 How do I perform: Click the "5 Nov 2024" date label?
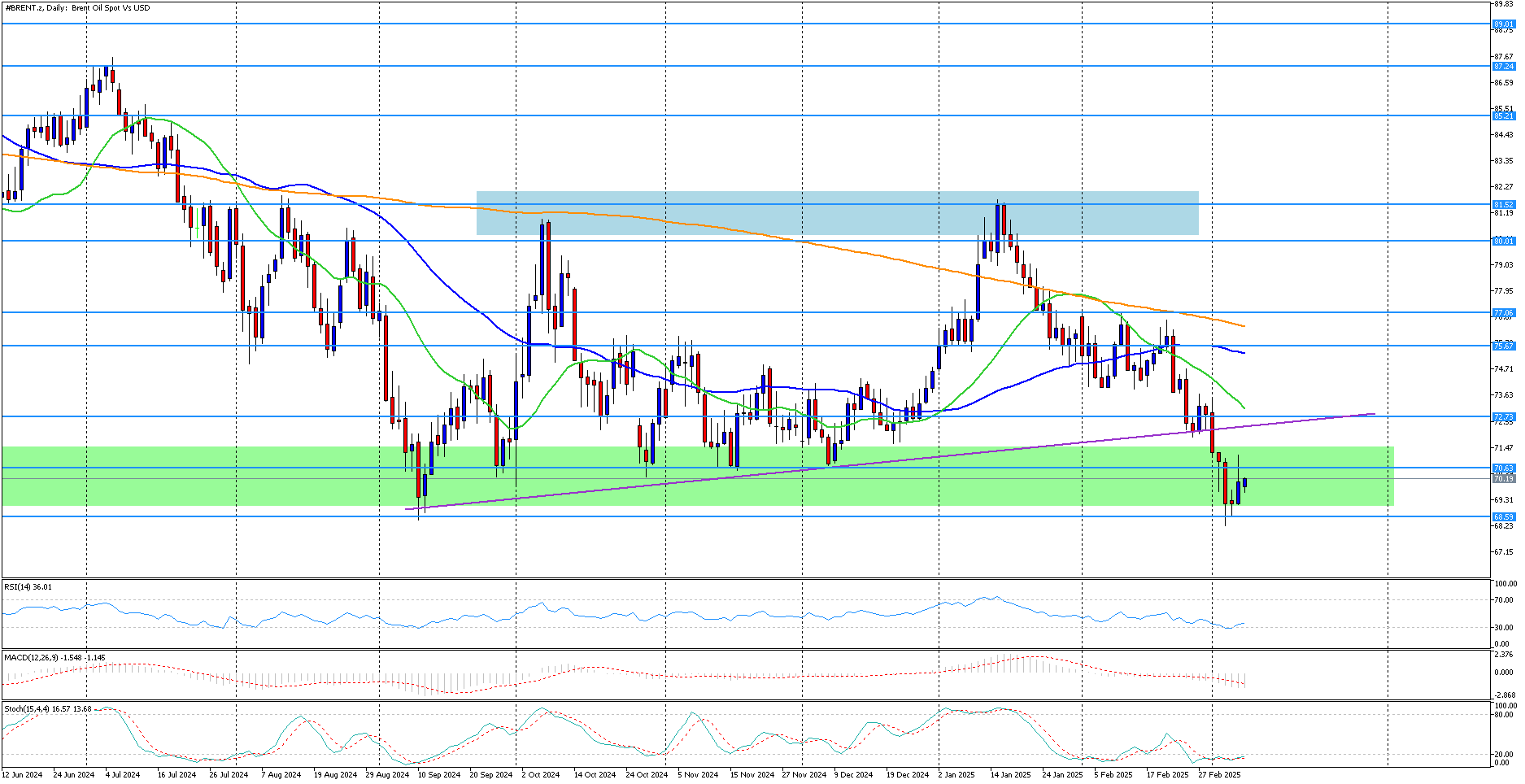698,774
